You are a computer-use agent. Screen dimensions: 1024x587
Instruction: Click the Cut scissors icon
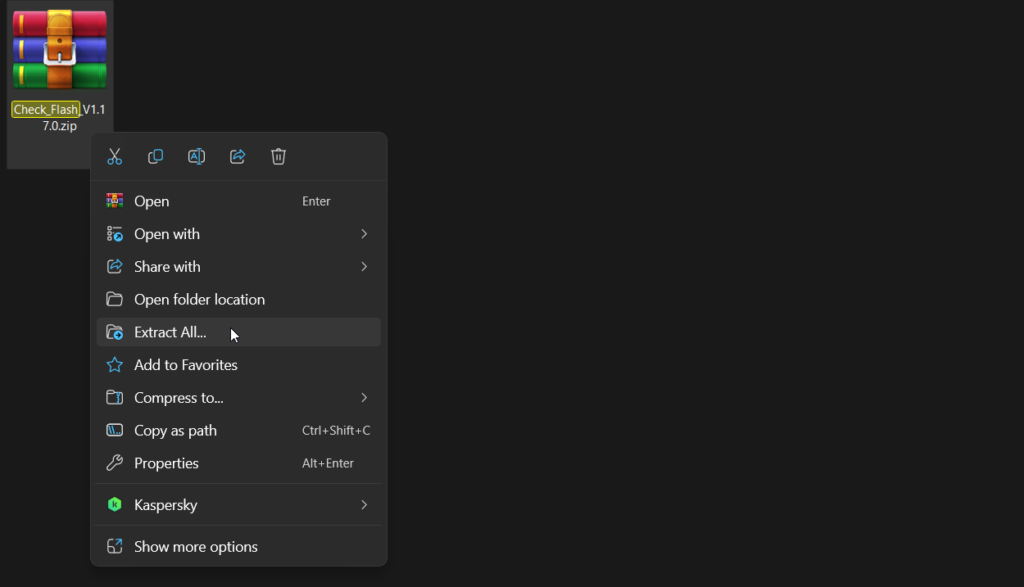[x=115, y=156]
